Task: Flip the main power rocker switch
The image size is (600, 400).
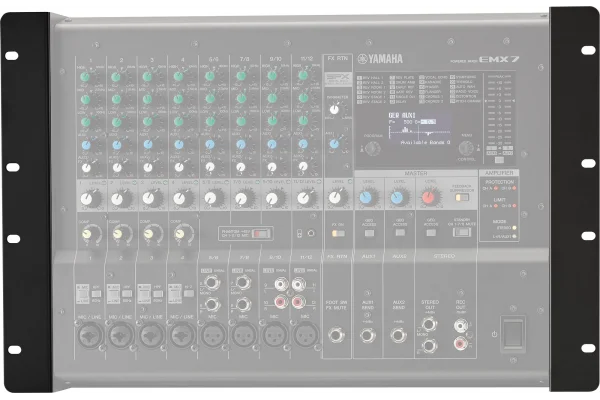Action: click(513, 333)
